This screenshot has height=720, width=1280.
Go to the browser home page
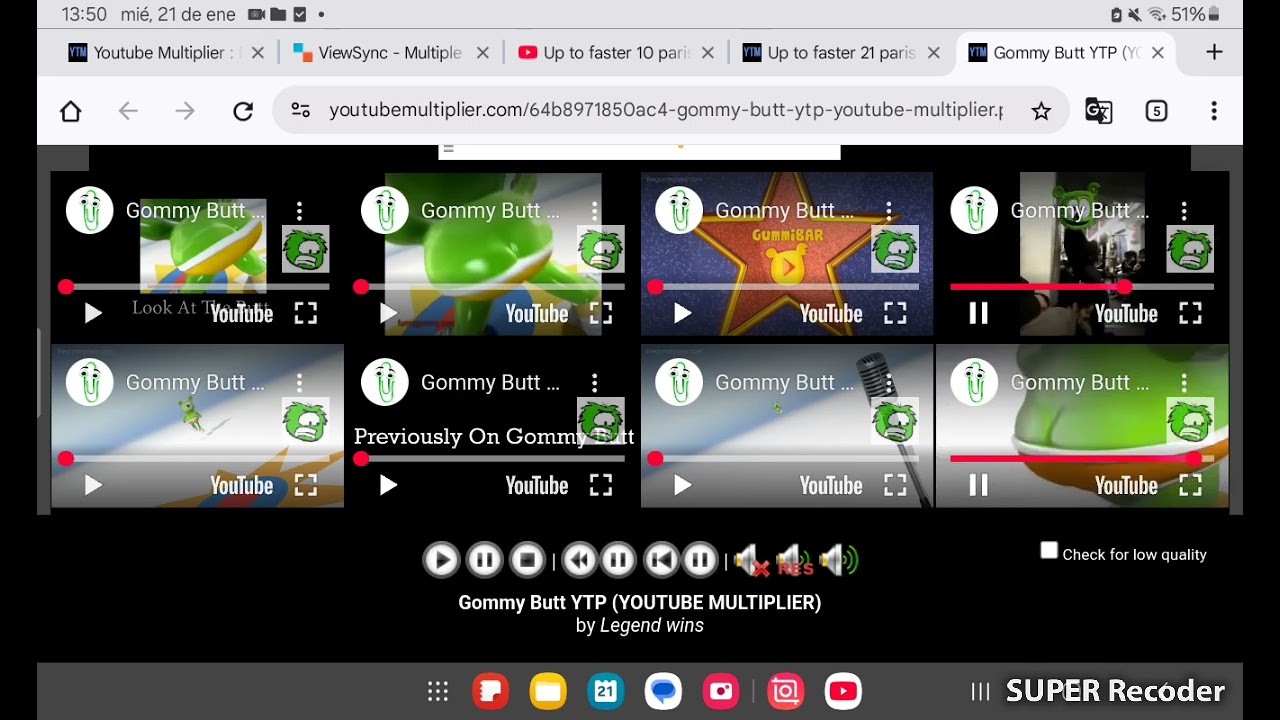[x=70, y=111]
